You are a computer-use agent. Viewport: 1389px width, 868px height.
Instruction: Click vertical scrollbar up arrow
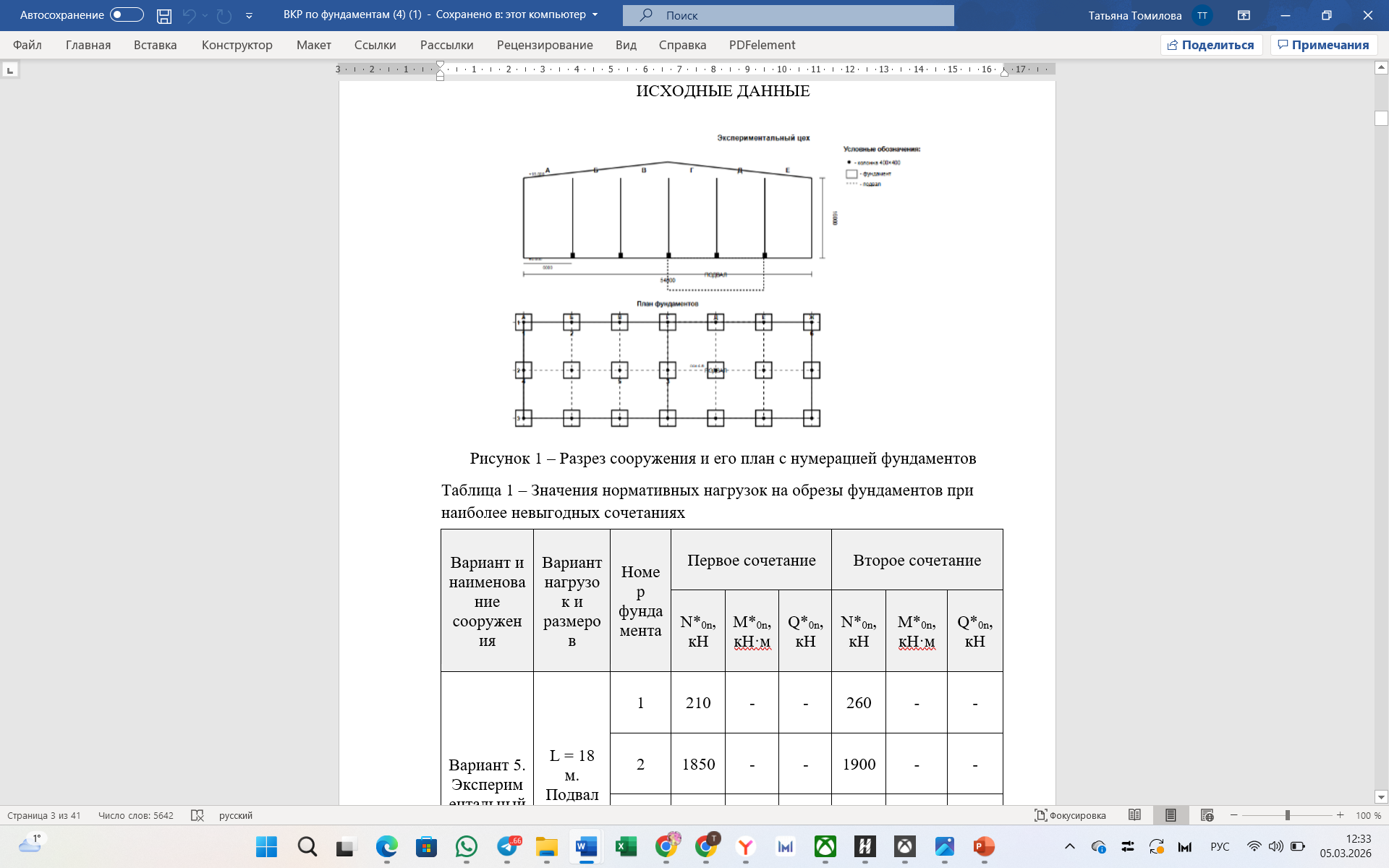point(1381,67)
